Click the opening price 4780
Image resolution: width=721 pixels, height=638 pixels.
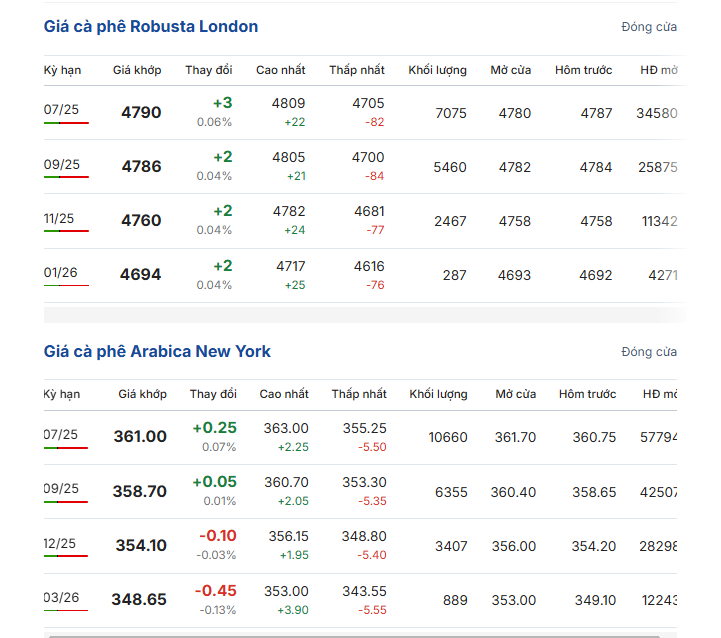pyautogui.click(x=515, y=113)
